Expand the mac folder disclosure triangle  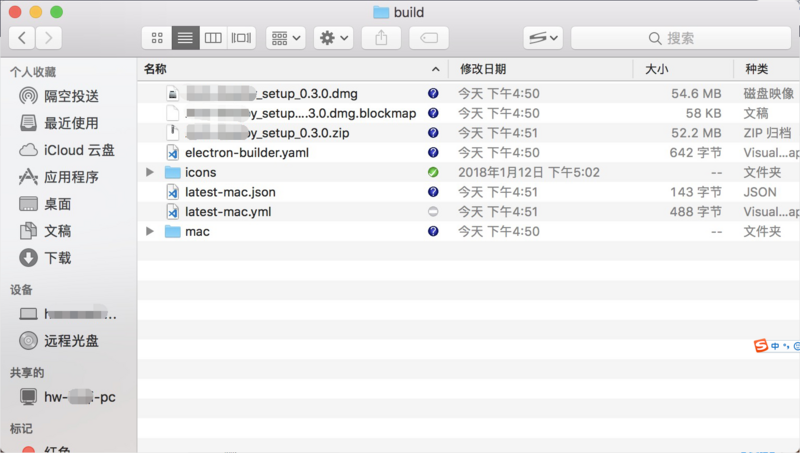coord(150,232)
